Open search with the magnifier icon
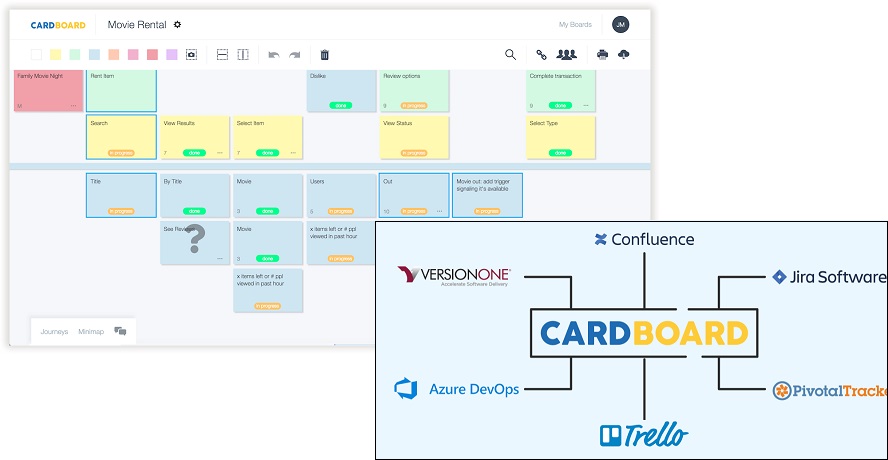The image size is (888, 460). click(x=511, y=55)
